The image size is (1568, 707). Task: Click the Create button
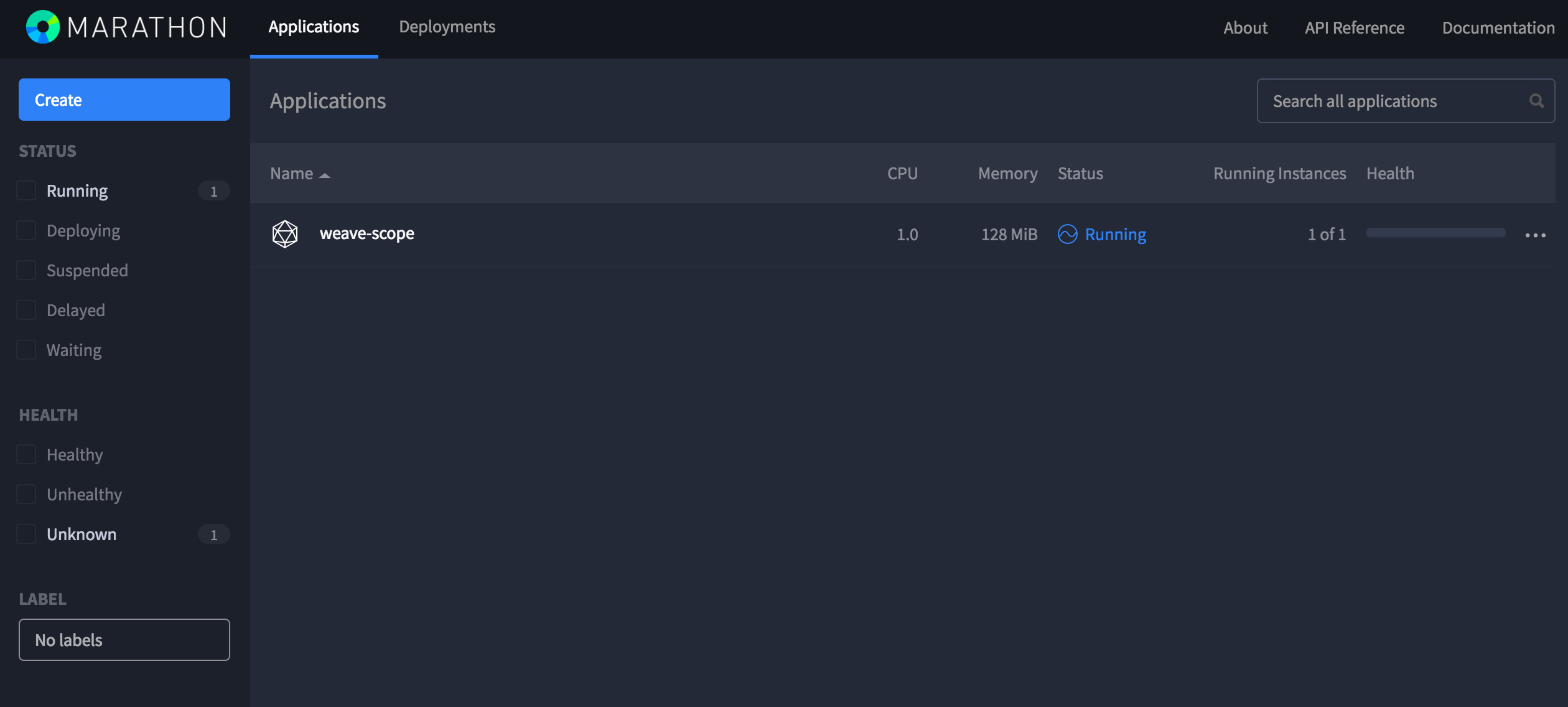pyautogui.click(x=124, y=100)
